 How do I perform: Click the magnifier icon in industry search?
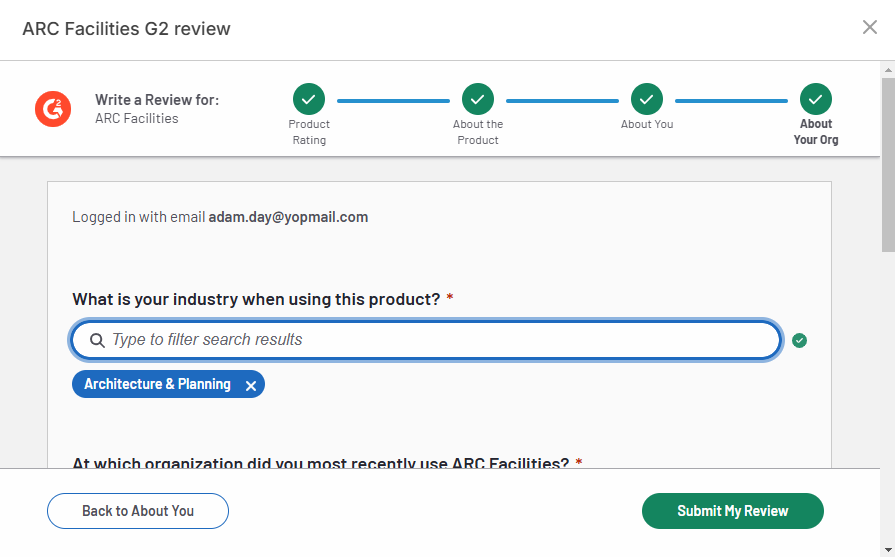point(97,340)
